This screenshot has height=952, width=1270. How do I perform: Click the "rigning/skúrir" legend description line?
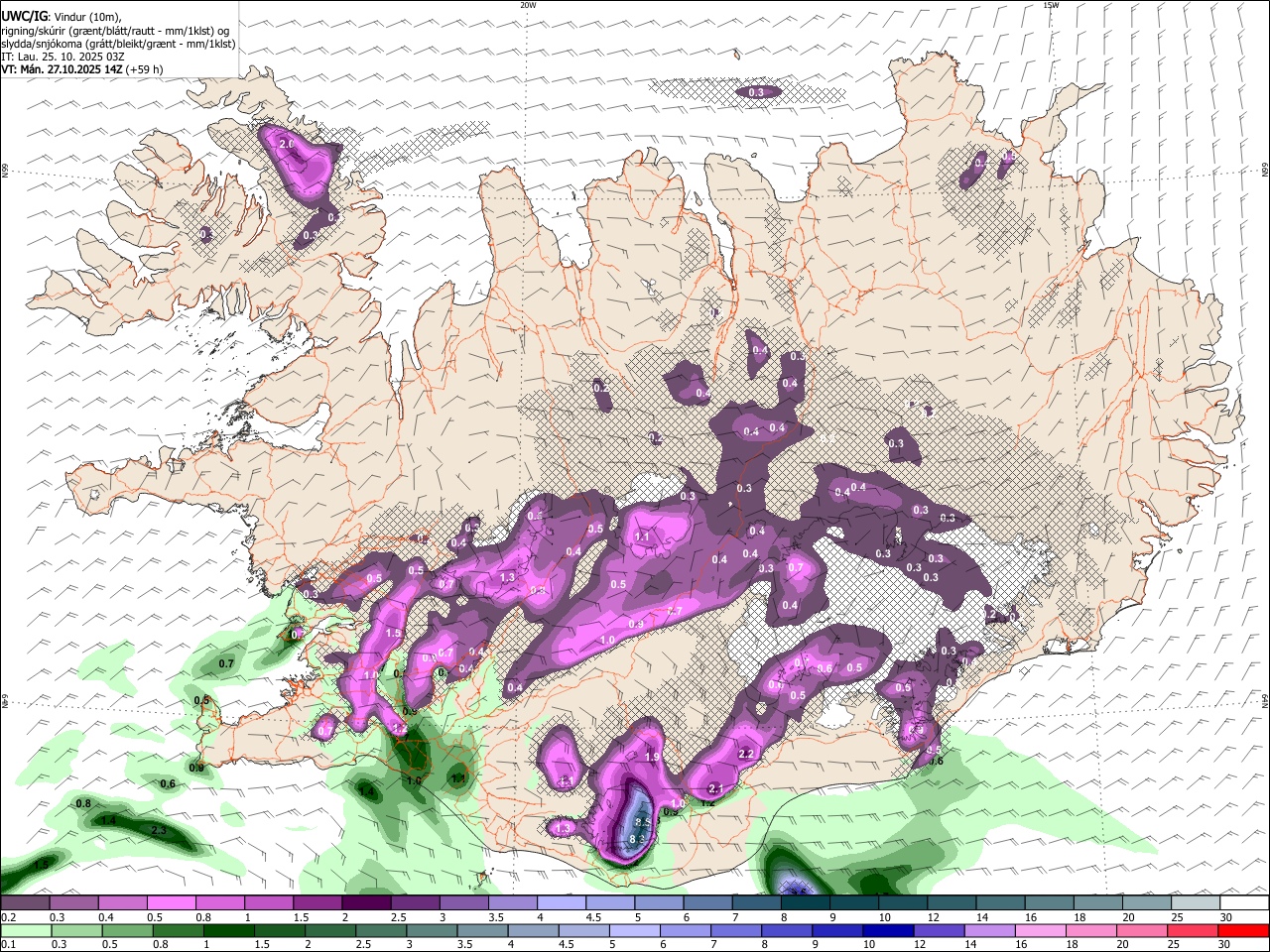click(x=115, y=31)
